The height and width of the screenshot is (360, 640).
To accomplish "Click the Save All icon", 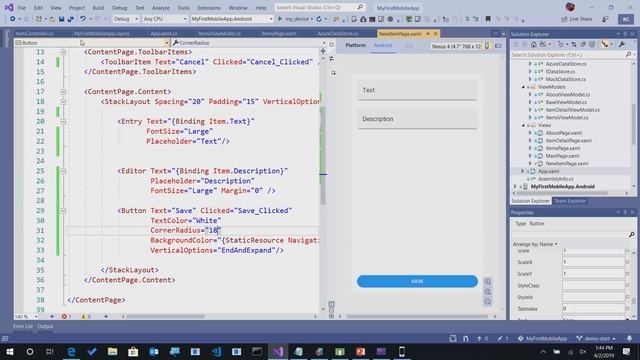I will (x=70, y=19).
